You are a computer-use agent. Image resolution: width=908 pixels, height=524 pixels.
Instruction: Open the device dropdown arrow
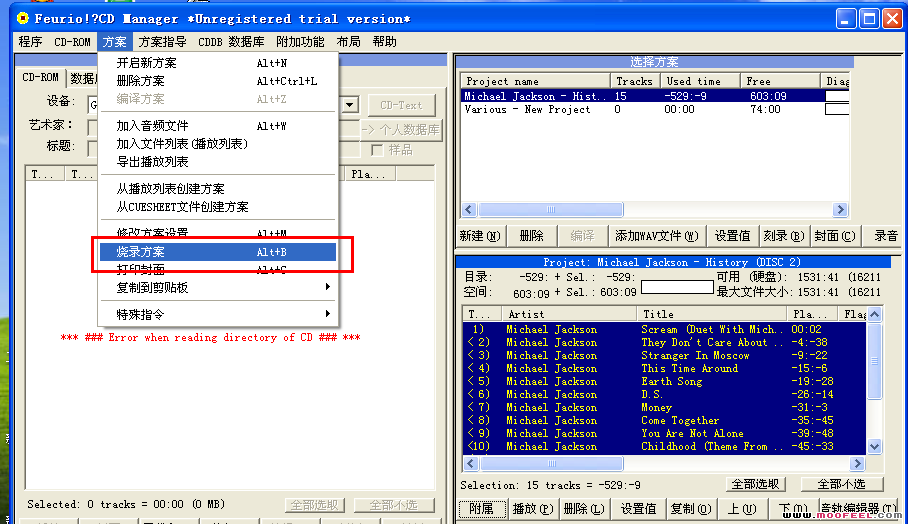tap(350, 105)
